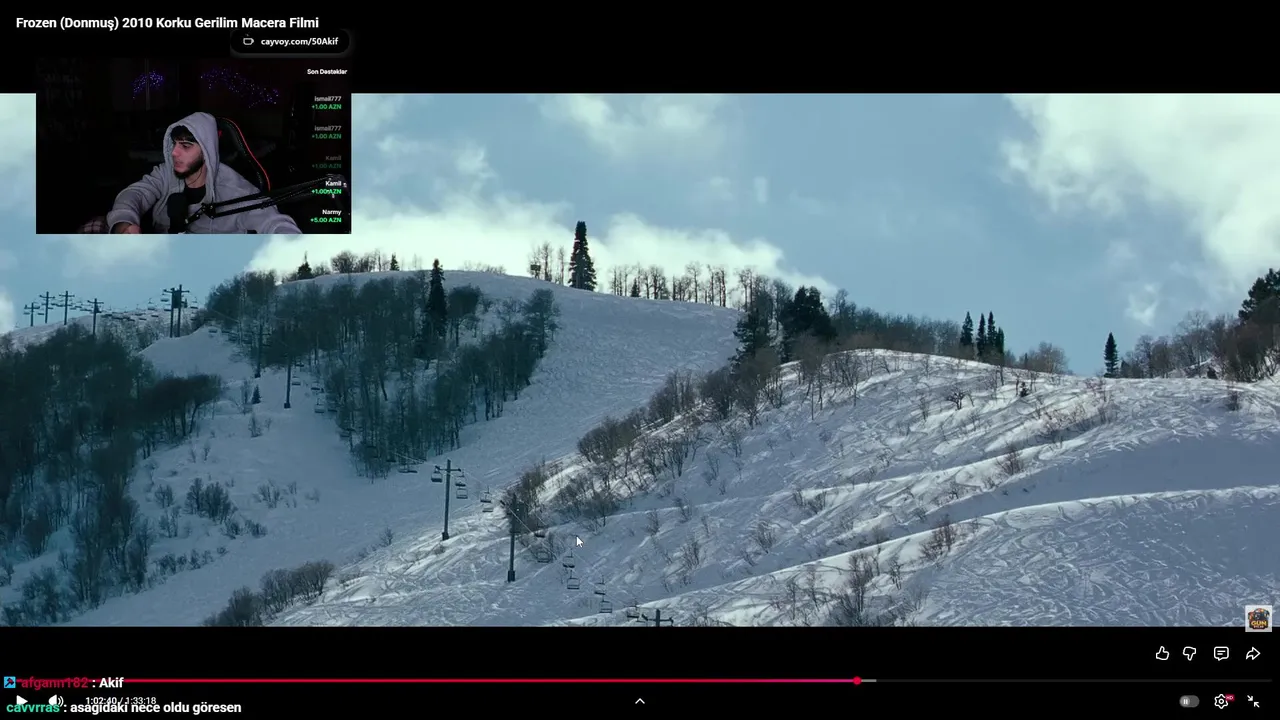The height and width of the screenshot is (720, 1280).
Task: Click the afganrr182 chat username
Action: click(x=54, y=683)
